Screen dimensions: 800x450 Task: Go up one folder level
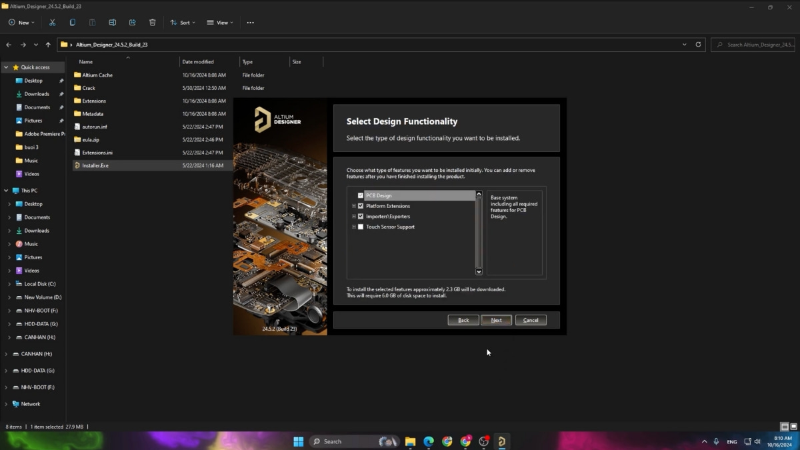click(x=48, y=45)
